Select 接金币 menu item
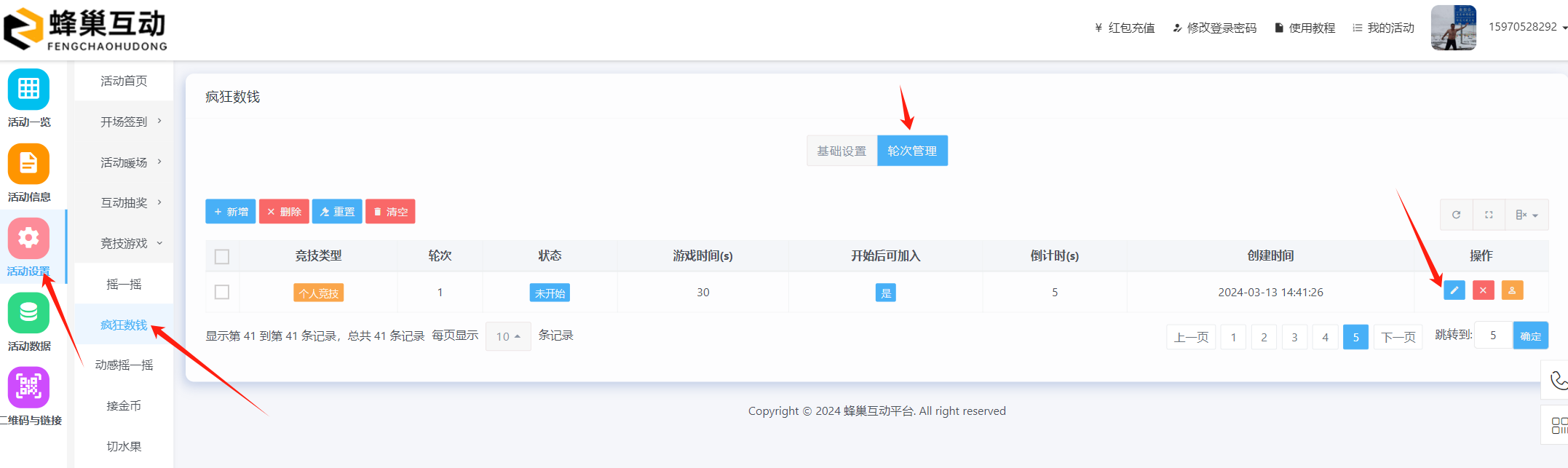This screenshot has width=1568, height=468. pos(124,405)
